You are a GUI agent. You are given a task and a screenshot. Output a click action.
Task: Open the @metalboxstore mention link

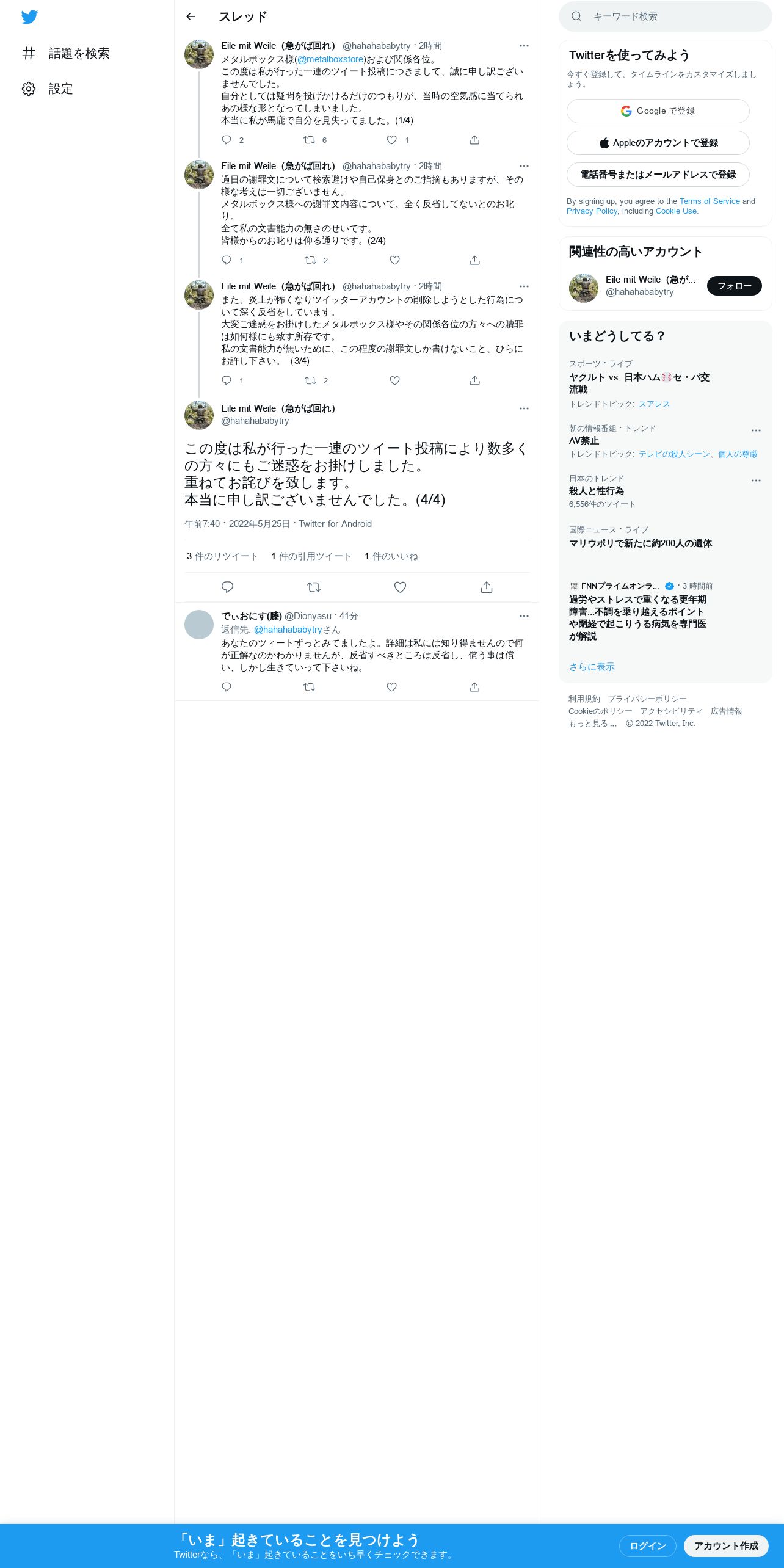point(330,59)
